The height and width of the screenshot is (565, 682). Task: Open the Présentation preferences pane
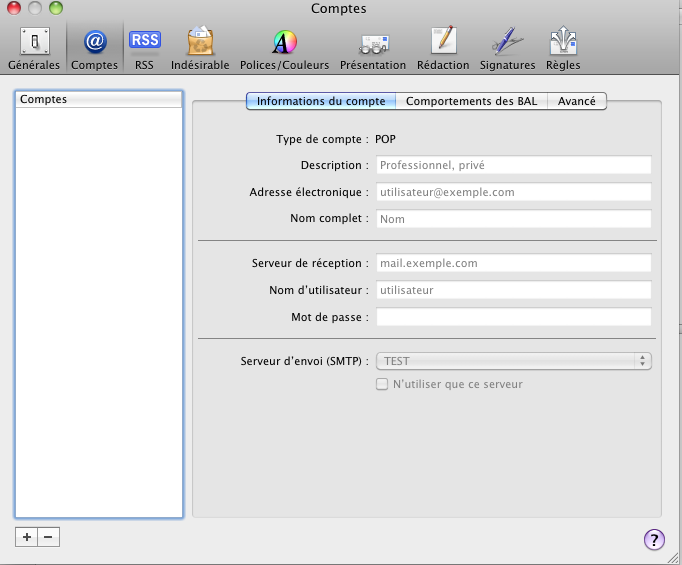point(373,48)
